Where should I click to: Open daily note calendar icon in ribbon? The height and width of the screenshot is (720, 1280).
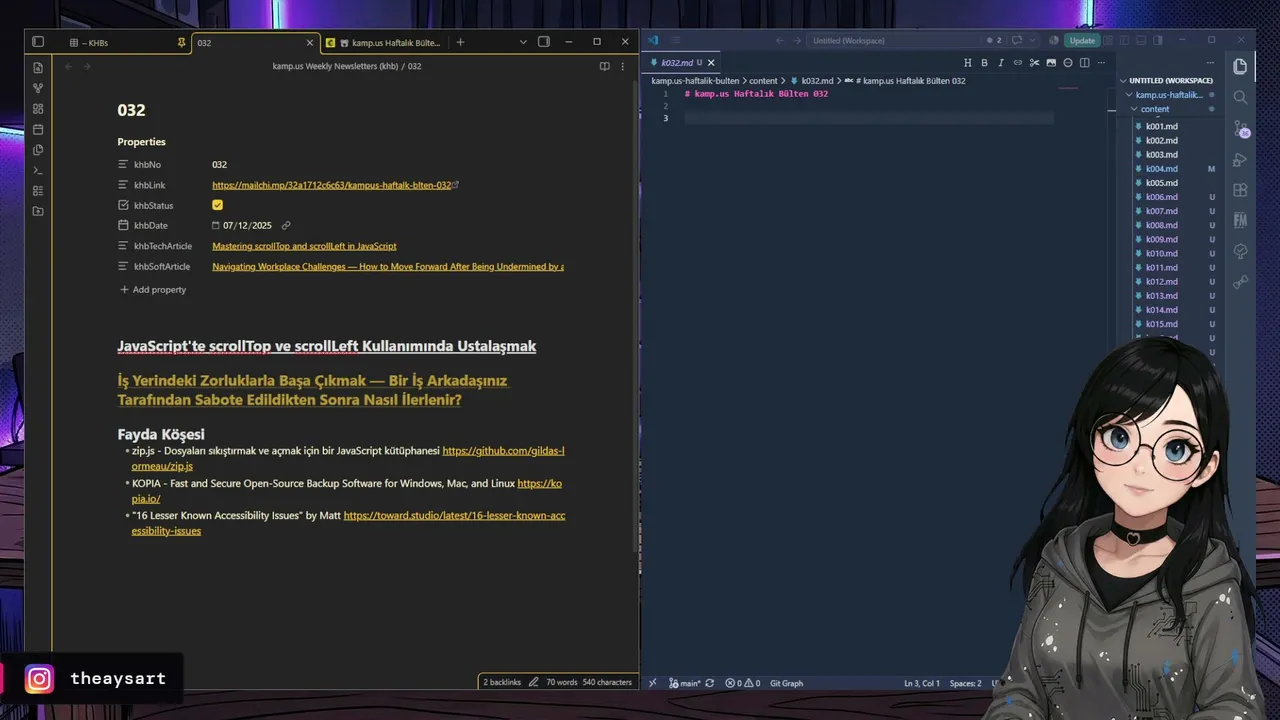coord(38,129)
